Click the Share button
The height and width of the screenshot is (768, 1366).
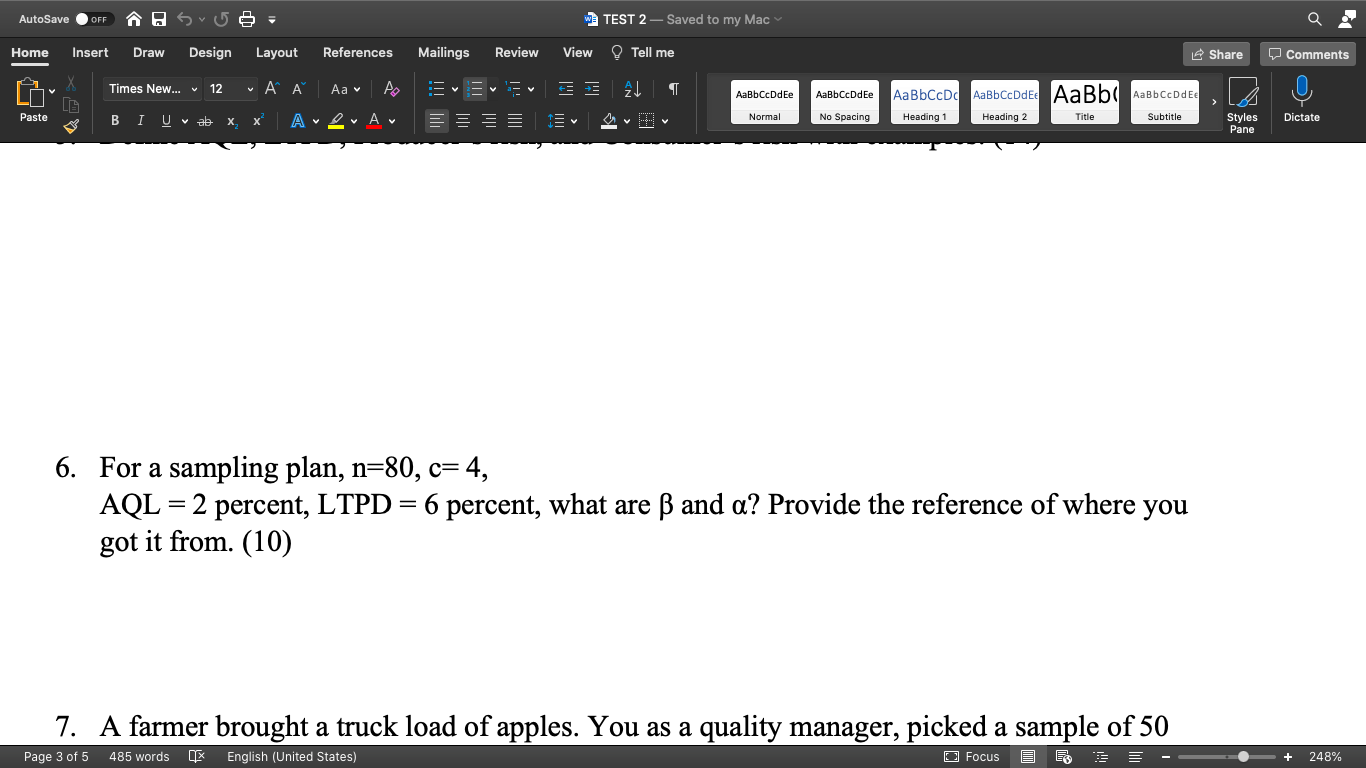click(1216, 54)
